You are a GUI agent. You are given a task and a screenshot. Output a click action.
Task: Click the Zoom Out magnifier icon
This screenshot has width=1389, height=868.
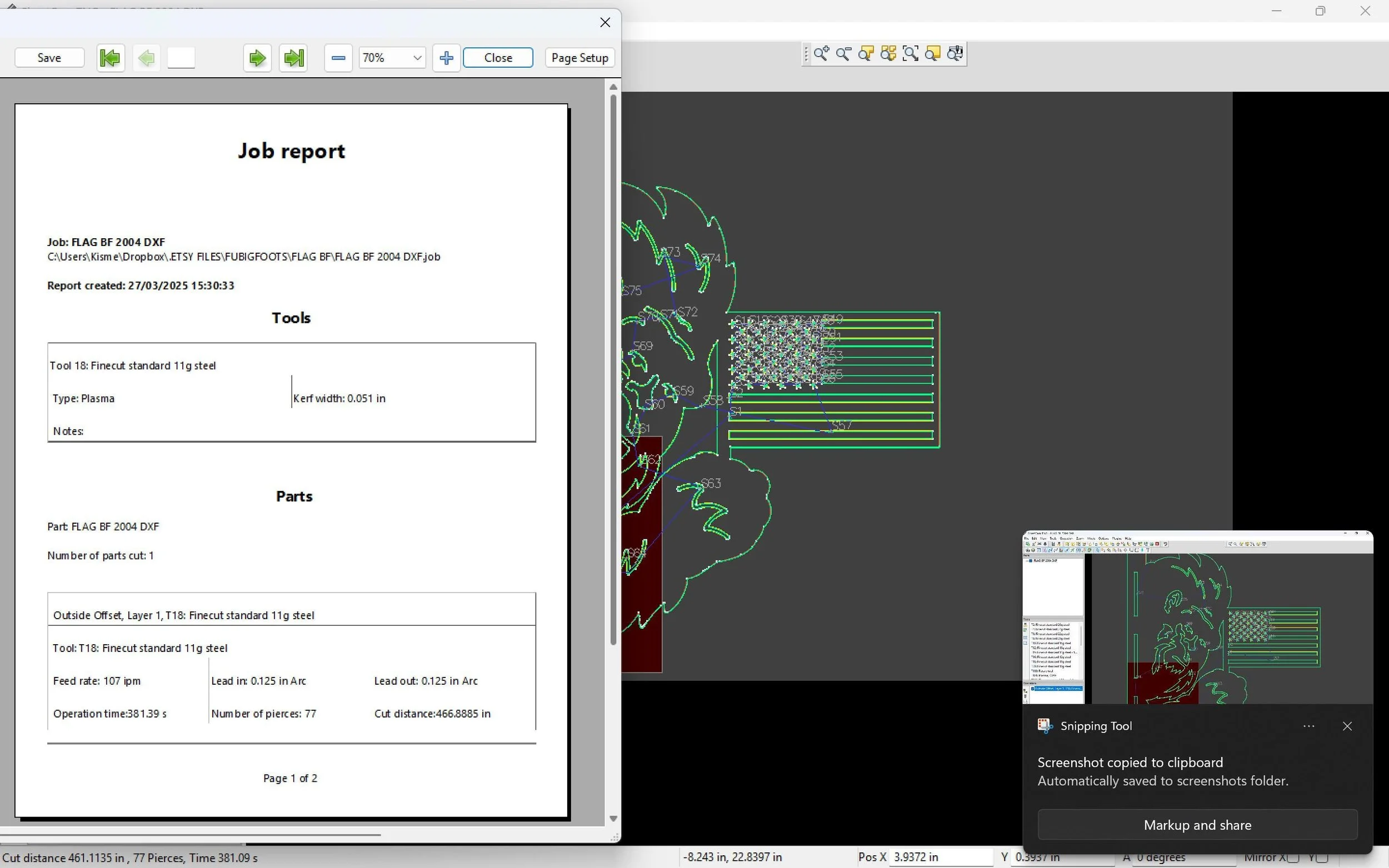click(843, 54)
